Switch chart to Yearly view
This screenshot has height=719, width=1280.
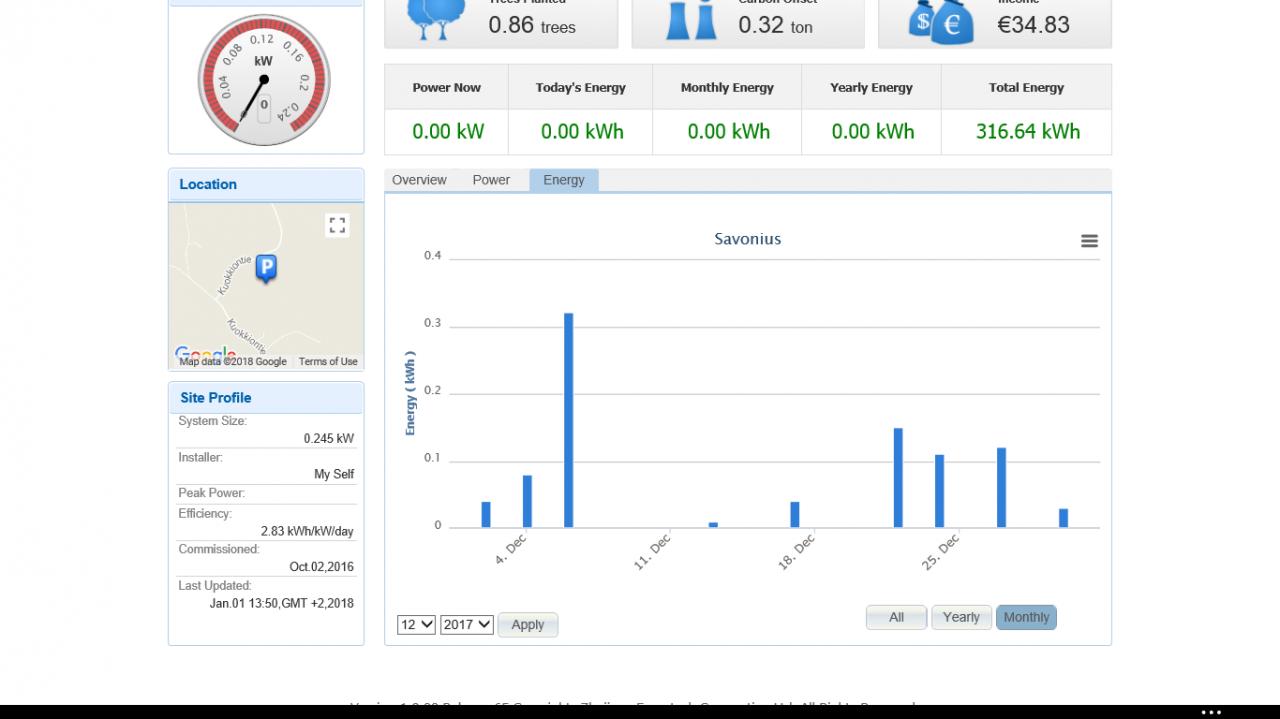961,617
